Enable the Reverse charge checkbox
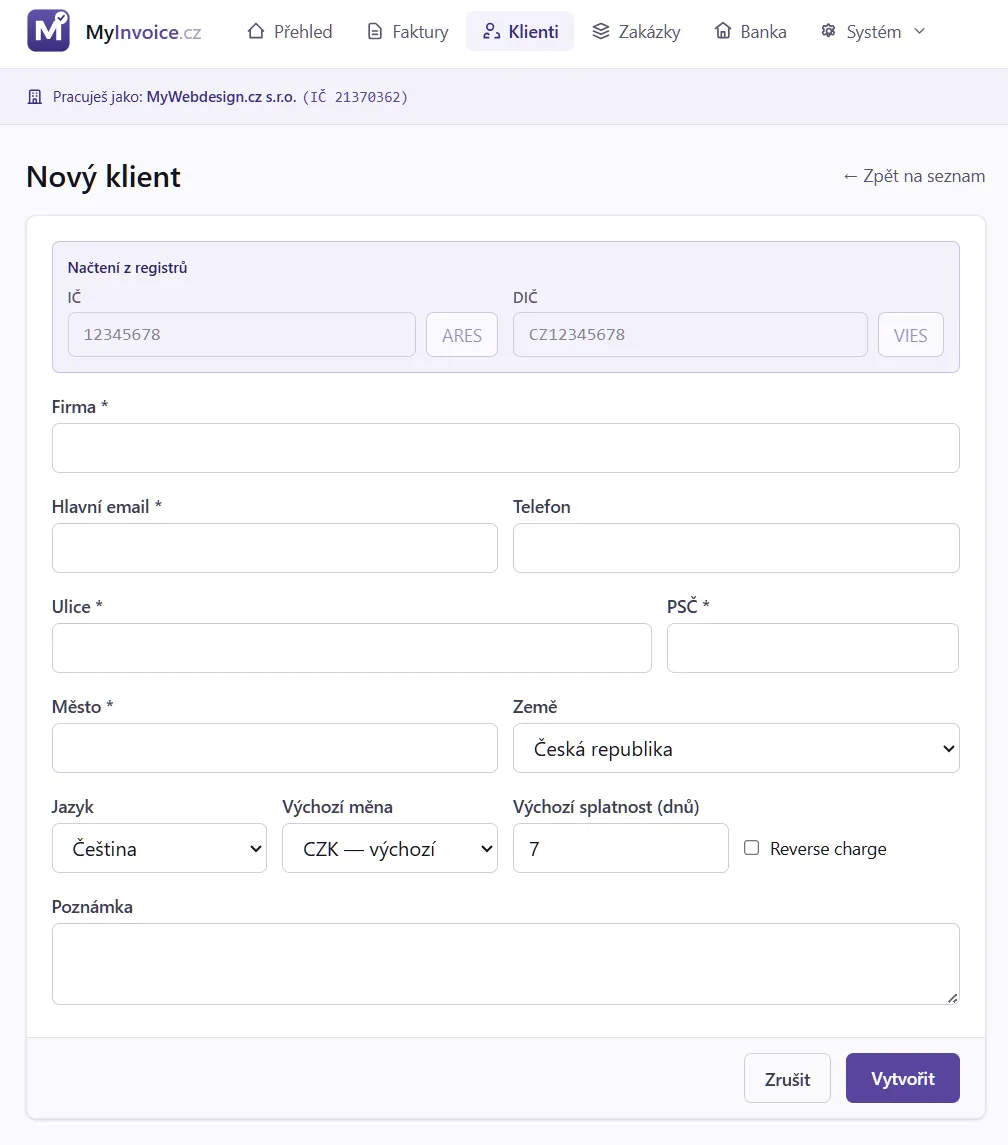Image resolution: width=1008 pixels, height=1145 pixels. 751,848
